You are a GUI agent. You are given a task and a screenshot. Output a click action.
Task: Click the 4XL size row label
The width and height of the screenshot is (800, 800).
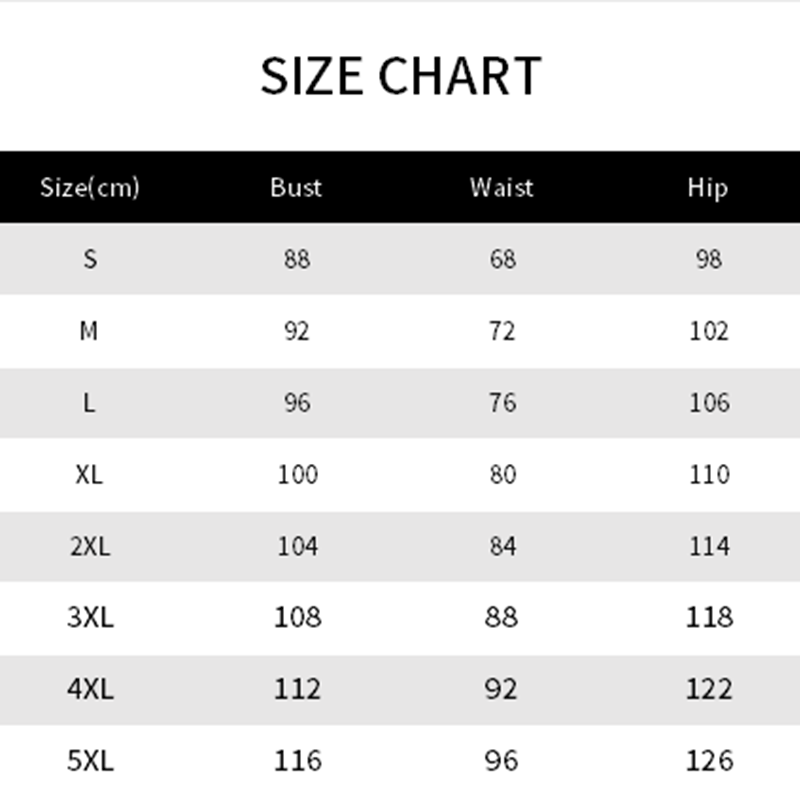coord(90,689)
